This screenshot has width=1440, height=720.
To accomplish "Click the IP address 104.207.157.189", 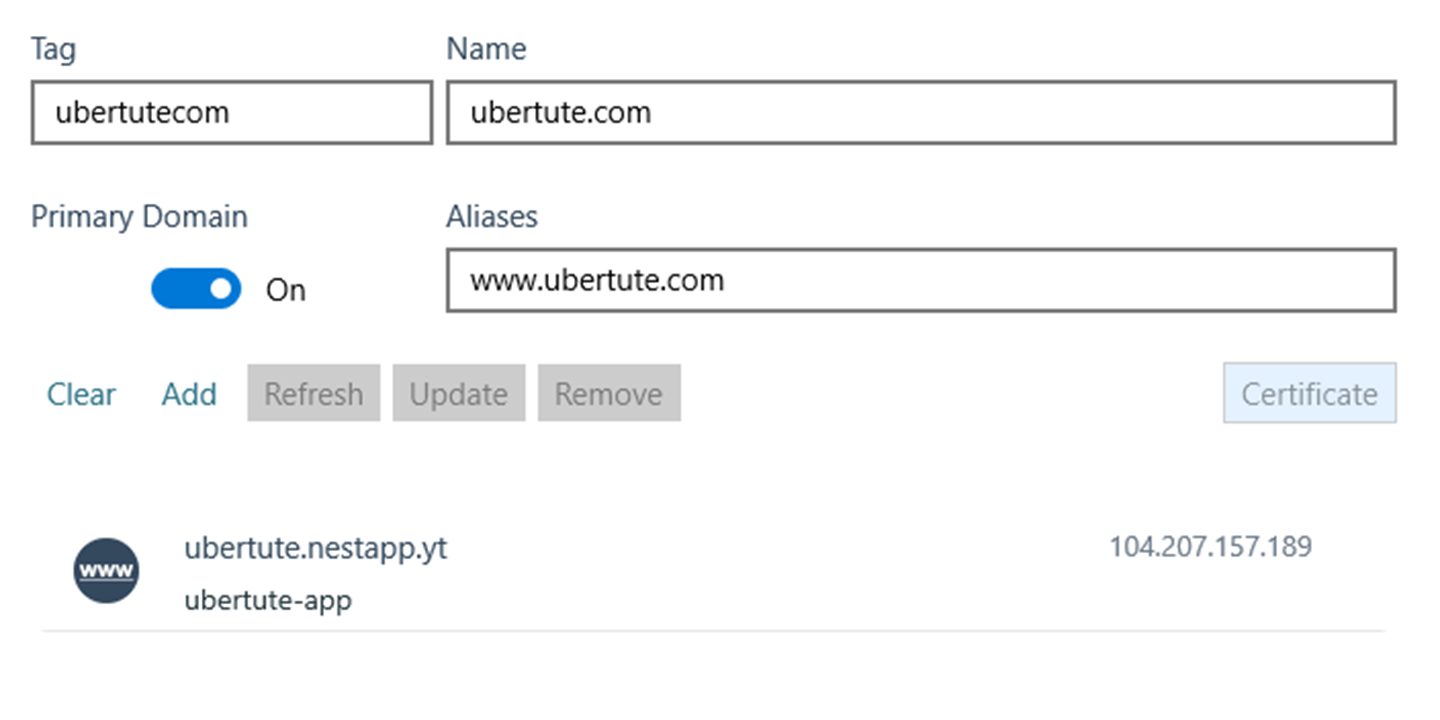I will pyautogui.click(x=1210, y=547).
